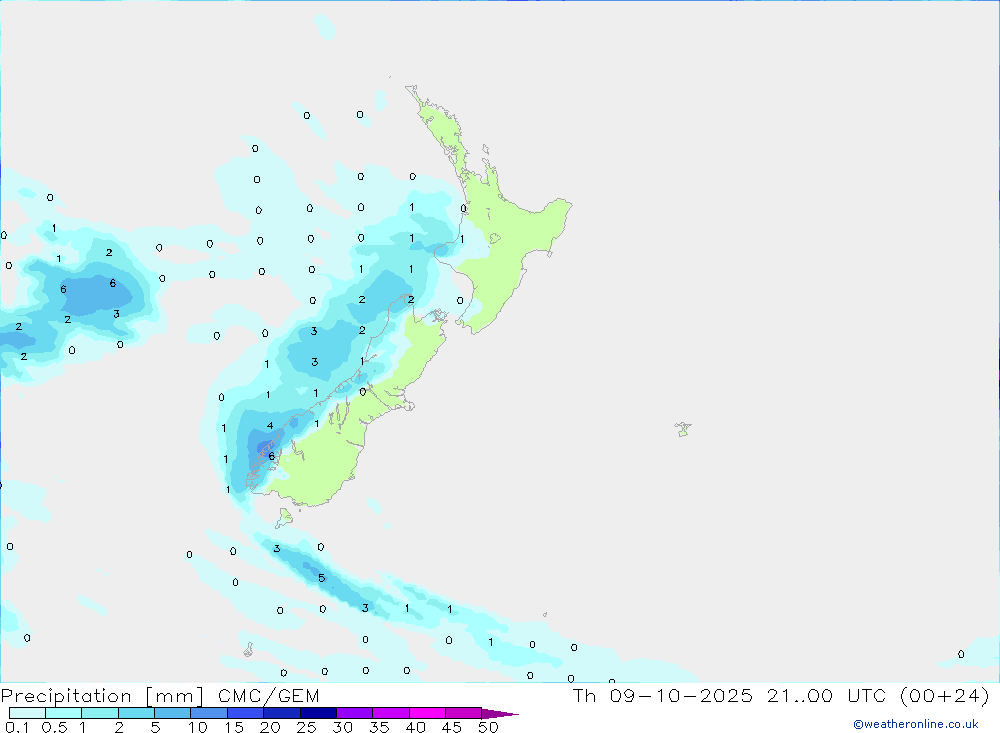Click the '0.1' colour scale label
Image resolution: width=1000 pixels, height=733 pixels.
click(x=17, y=727)
